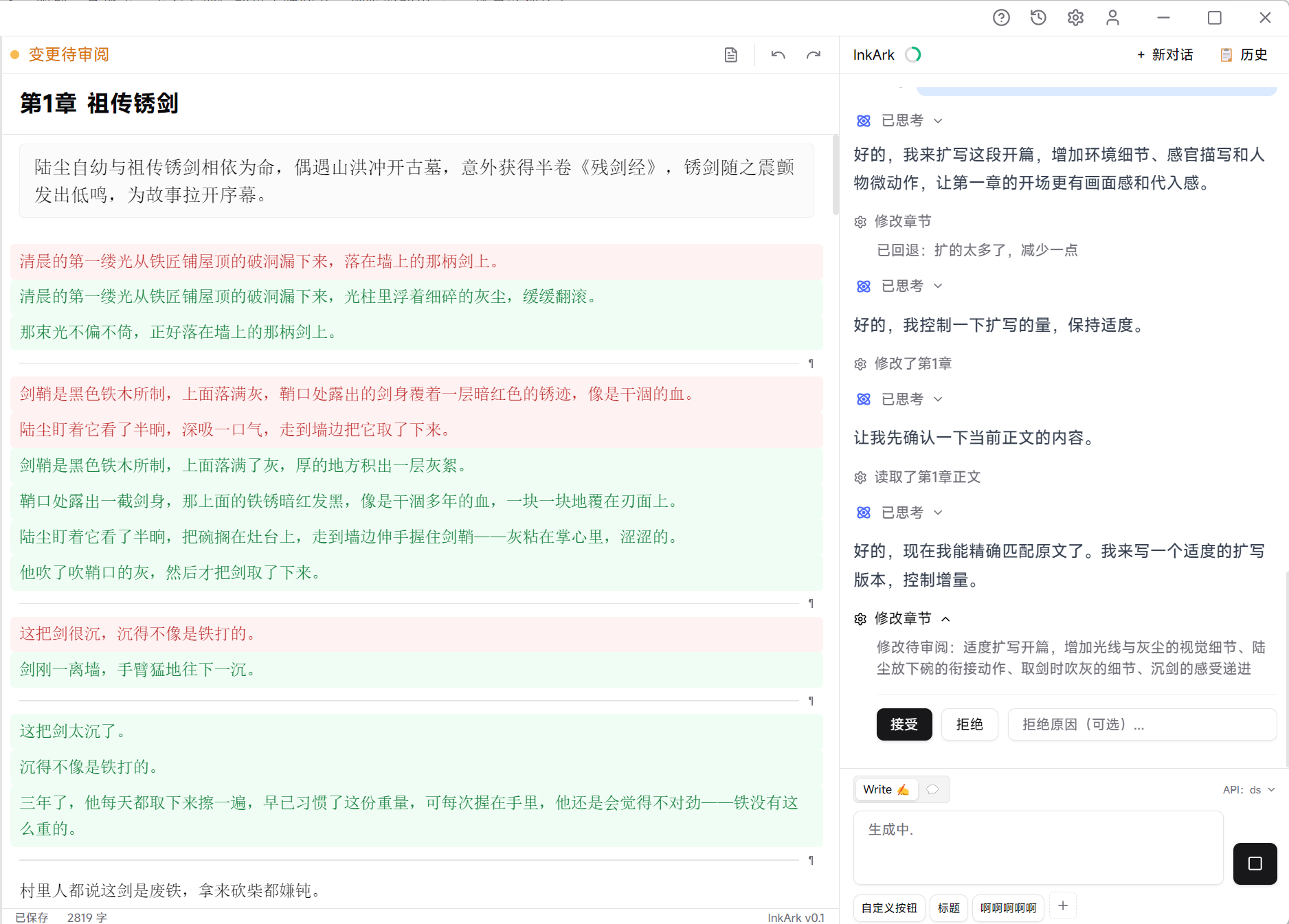Open the 历史 chat history
The height and width of the screenshot is (924, 1289).
[1243, 54]
